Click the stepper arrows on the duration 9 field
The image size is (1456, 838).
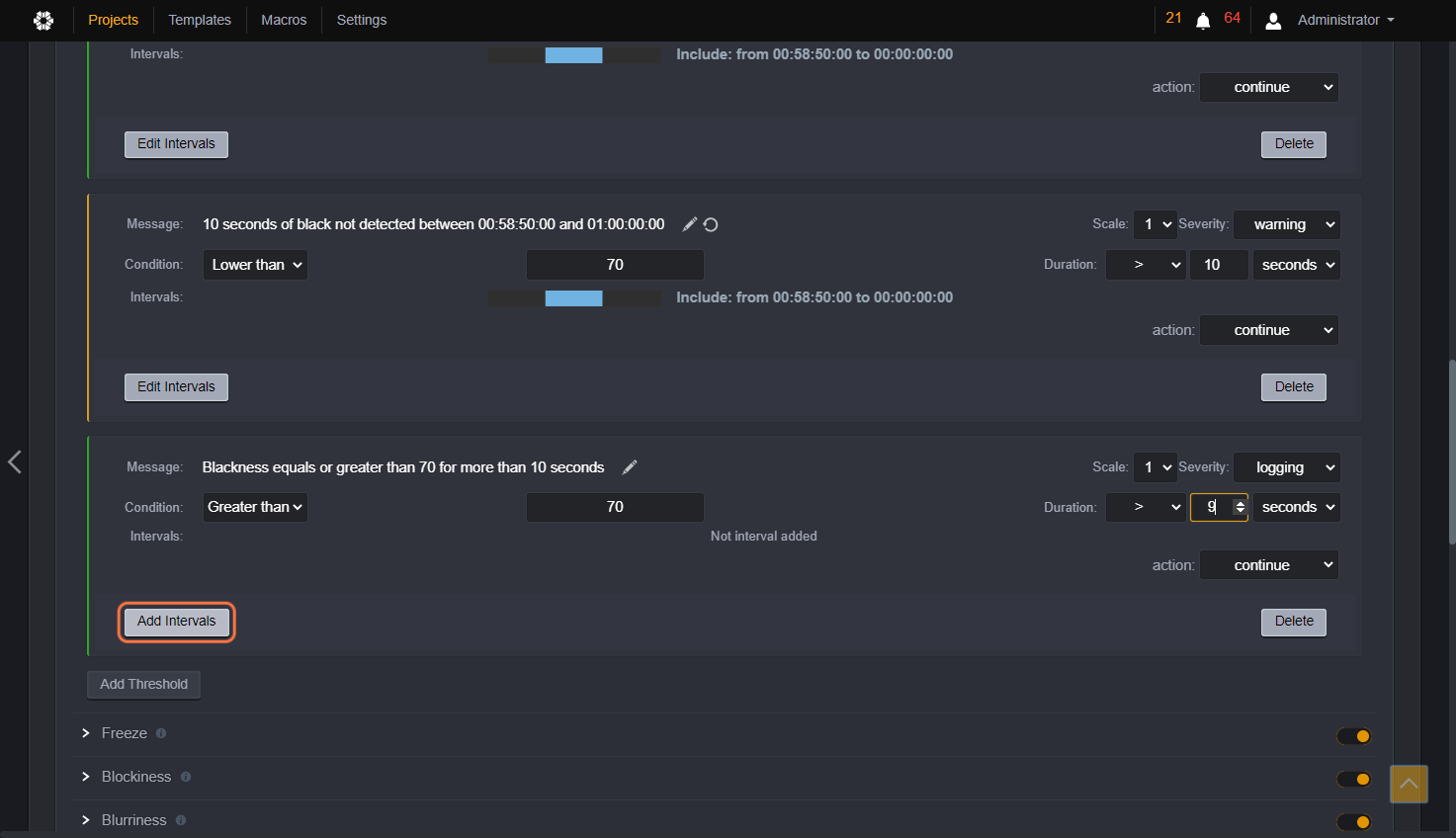click(x=1240, y=507)
